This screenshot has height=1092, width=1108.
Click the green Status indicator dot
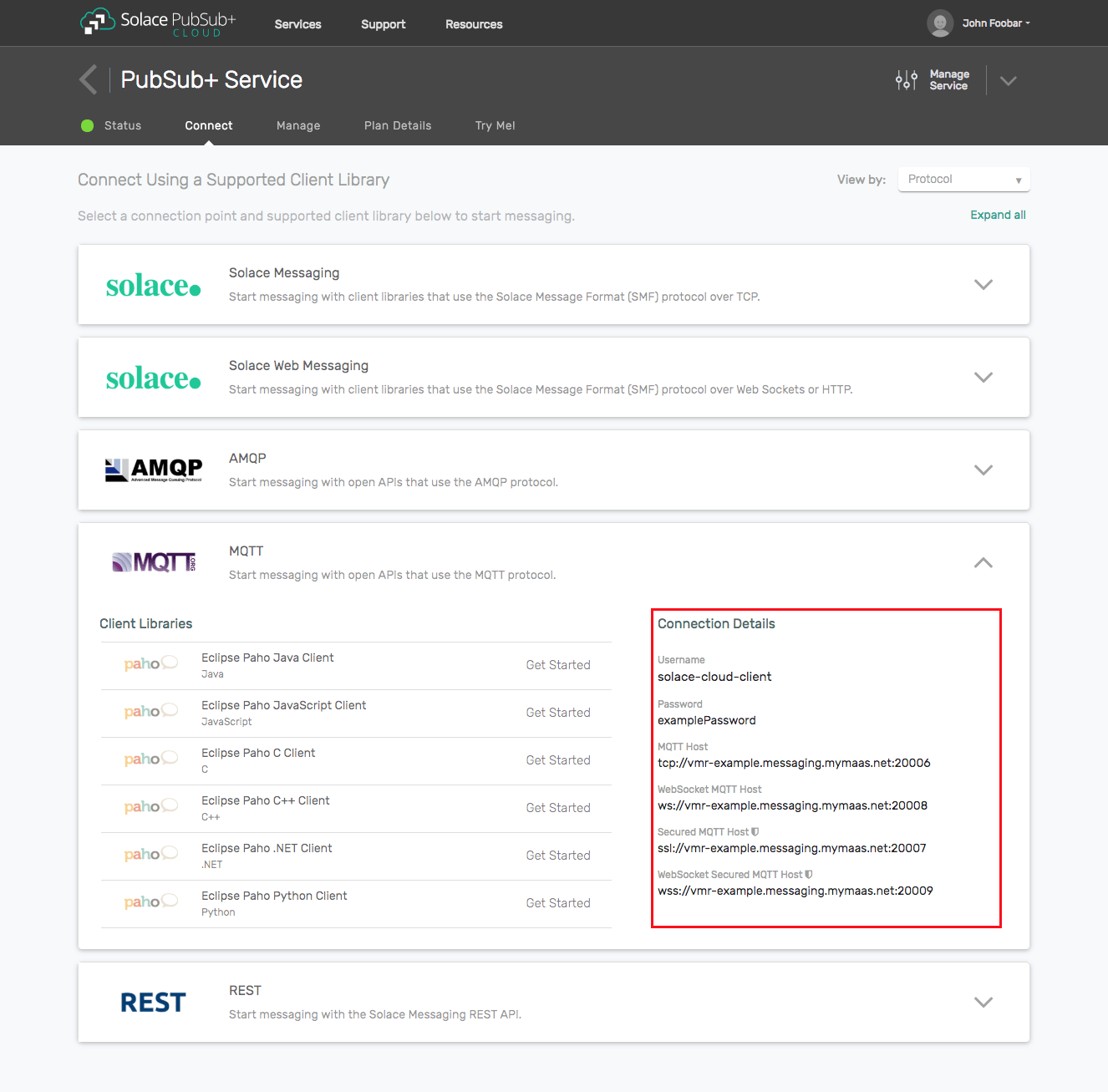pos(87,125)
